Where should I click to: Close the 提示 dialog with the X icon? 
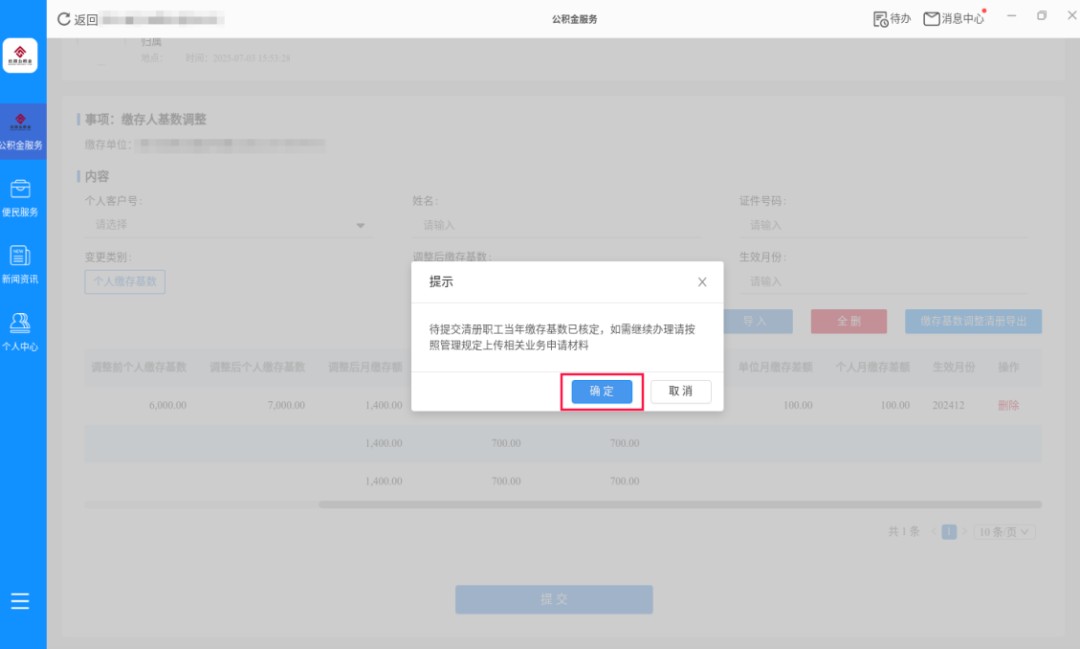(702, 282)
